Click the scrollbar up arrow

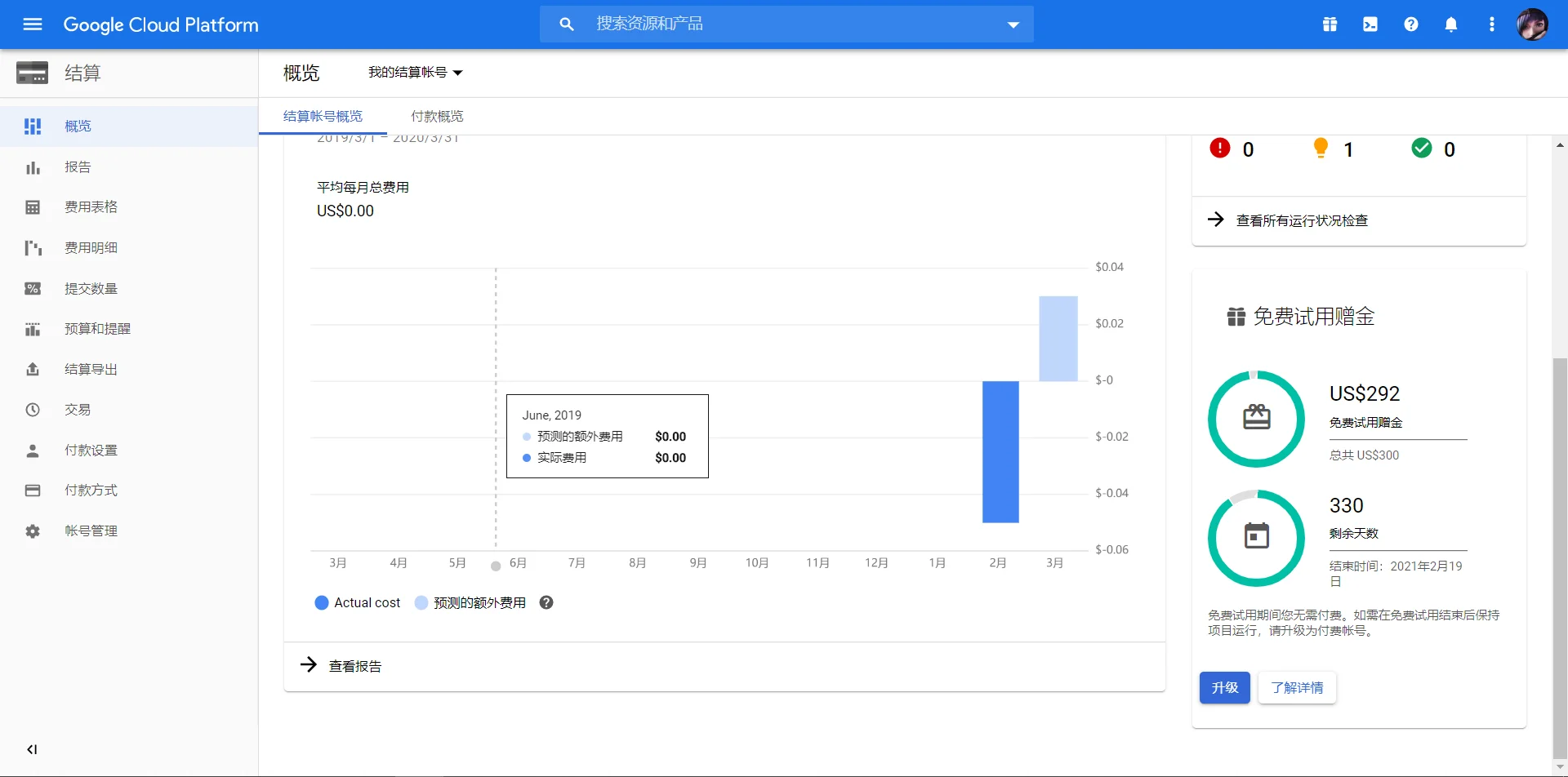1560,144
